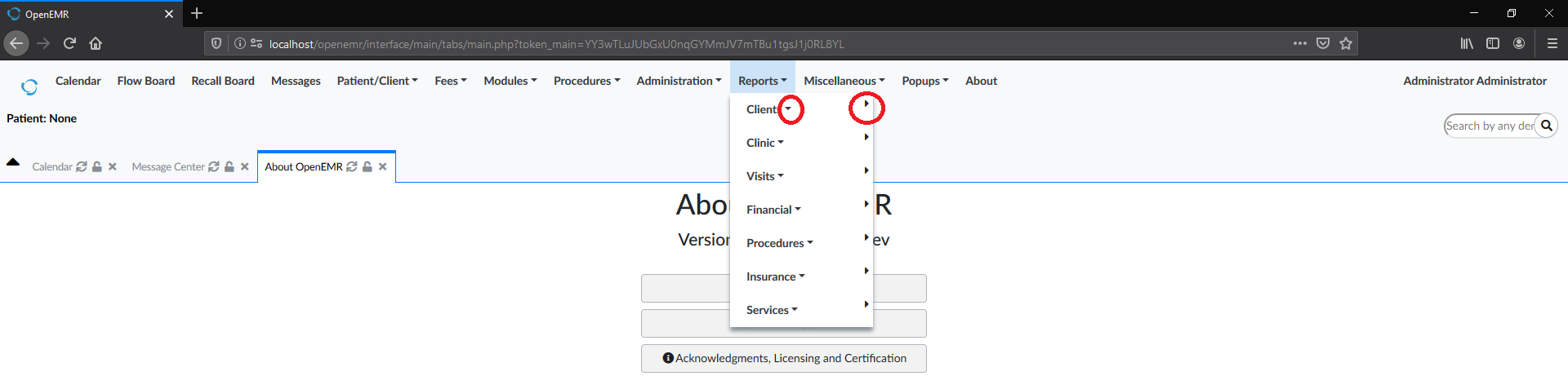The height and width of the screenshot is (385, 1568).
Task: Expand the top Procedures menu
Action: 587,81
